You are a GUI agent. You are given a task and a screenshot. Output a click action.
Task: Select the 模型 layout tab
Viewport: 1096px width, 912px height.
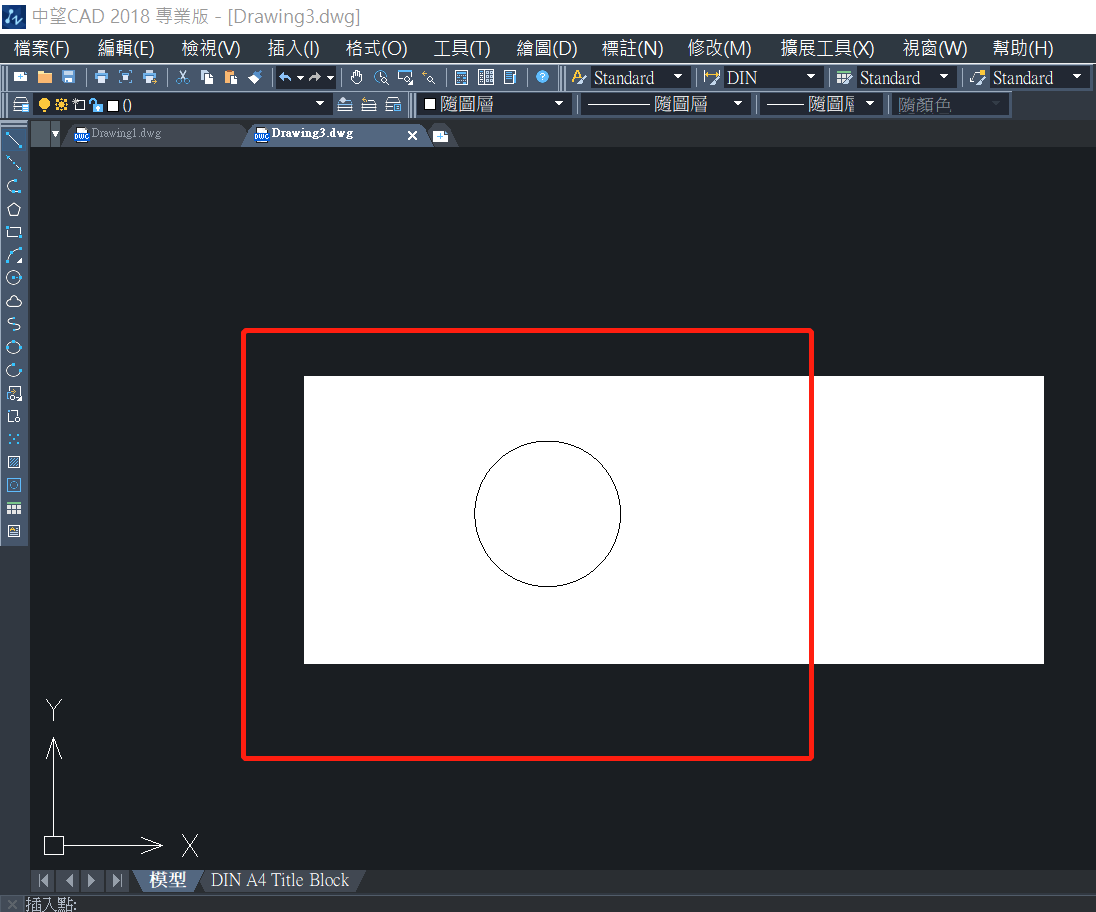168,880
